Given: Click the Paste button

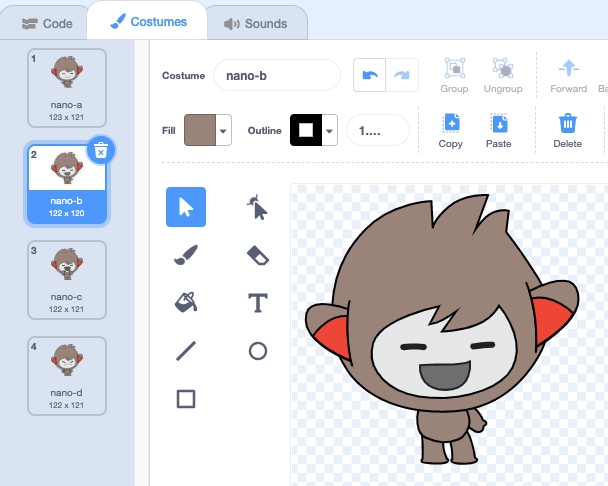Looking at the screenshot, I should pos(499,130).
